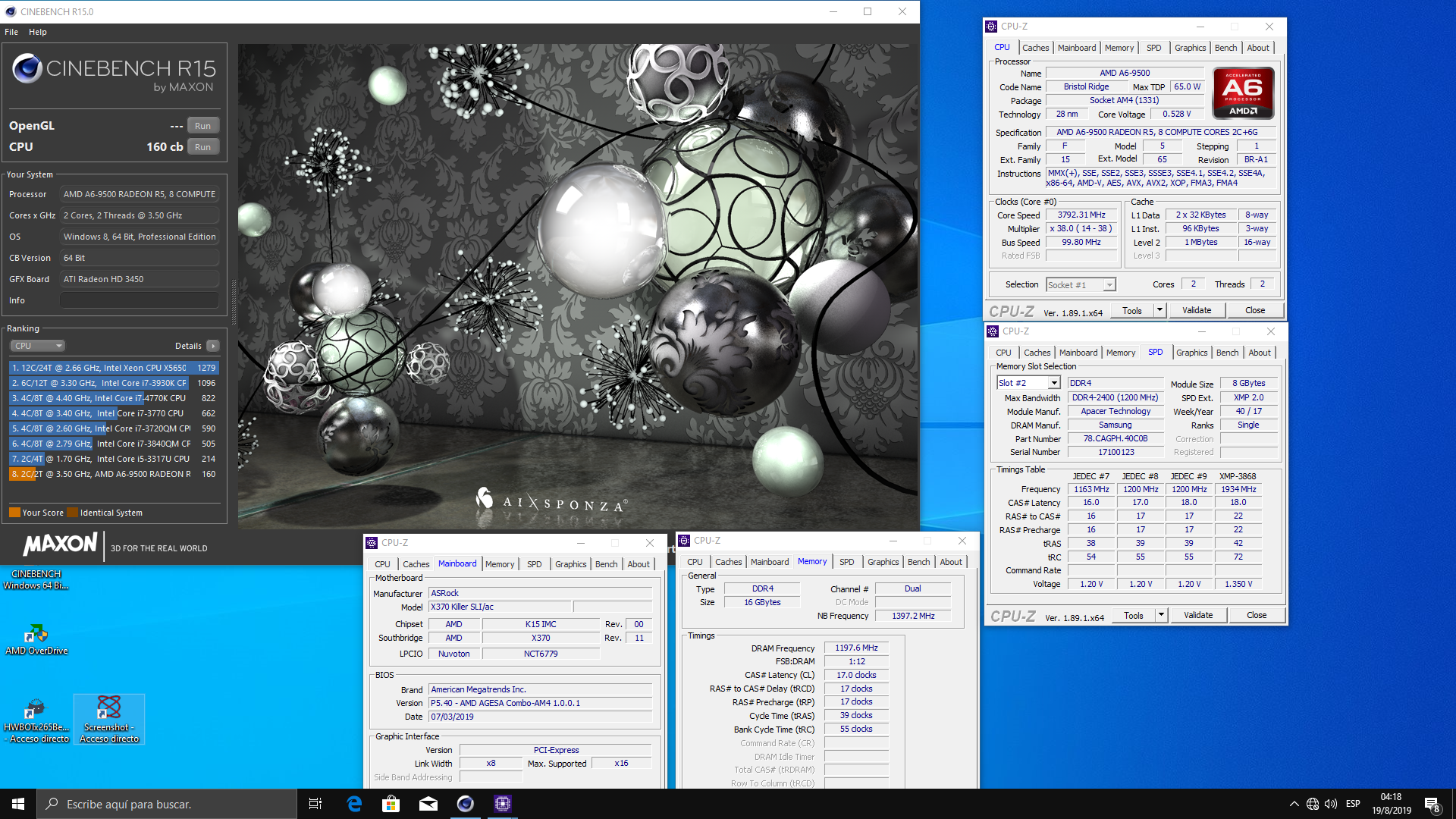The image size is (1456, 819).
Task: Open About tab in SPD CPU-Z window
Action: click(1260, 353)
